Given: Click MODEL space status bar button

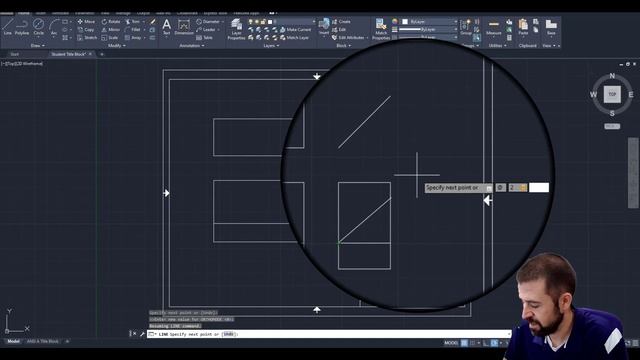Looking at the screenshot, I should [451, 343].
